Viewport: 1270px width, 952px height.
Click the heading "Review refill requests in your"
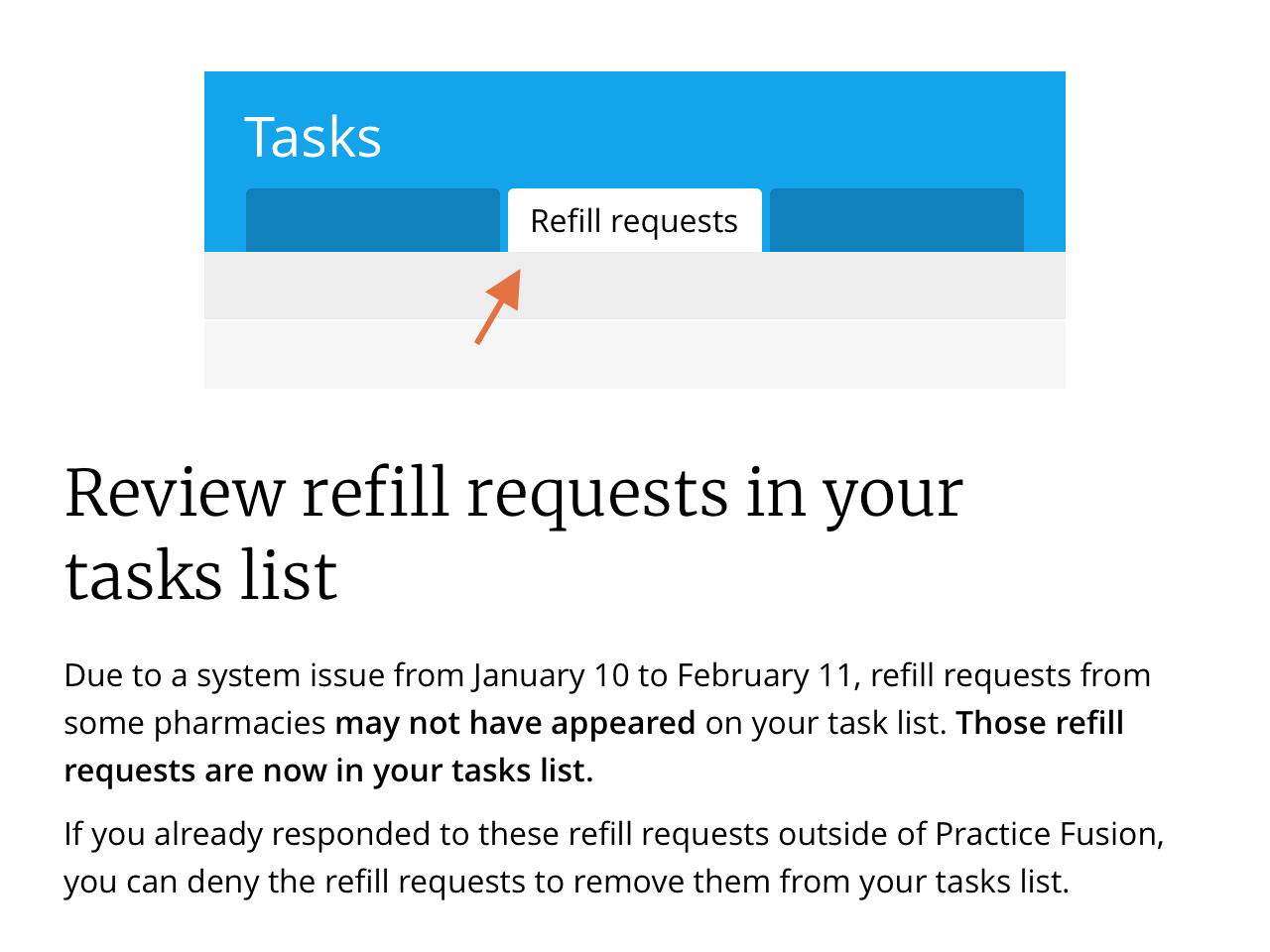pyautogui.click(x=513, y=493)
